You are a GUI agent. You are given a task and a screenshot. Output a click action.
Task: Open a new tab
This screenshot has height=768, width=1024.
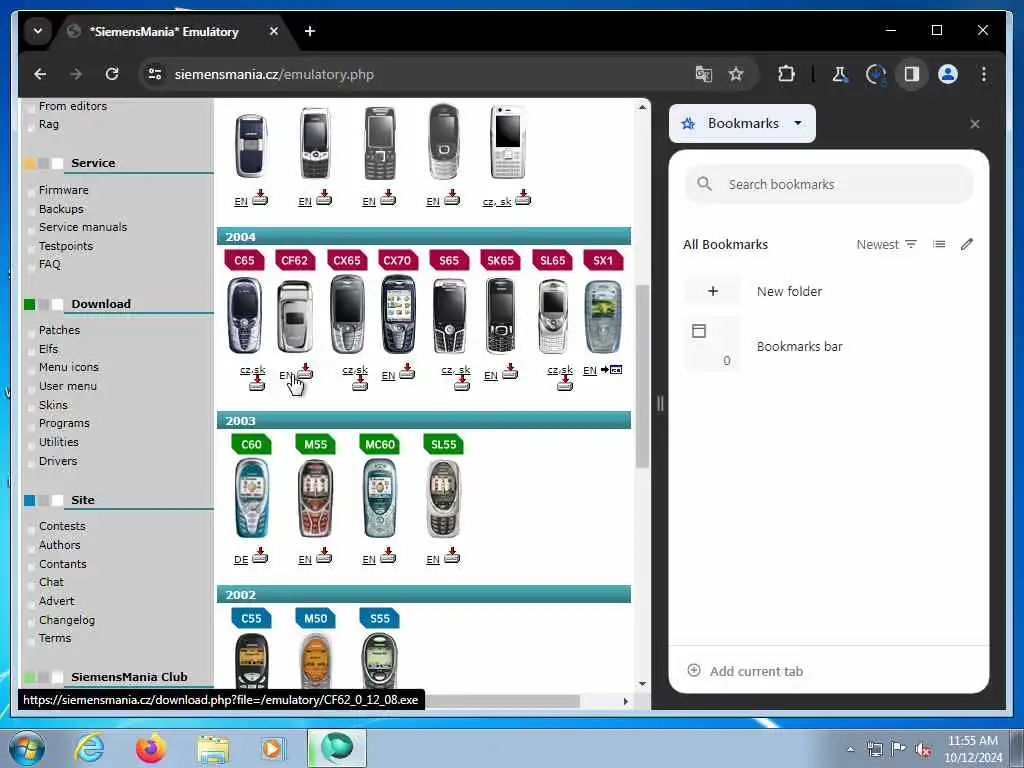pyautogui.click(x=310, y=31)
